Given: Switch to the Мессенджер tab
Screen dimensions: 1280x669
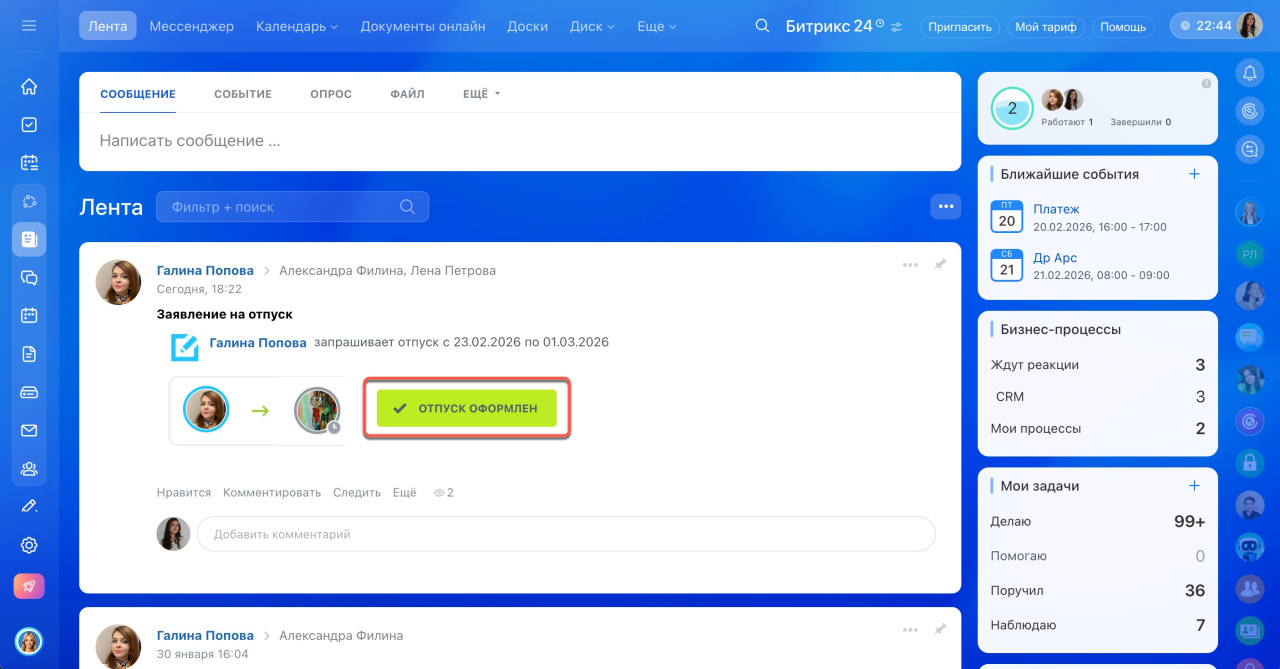Looking at the screenshot, I should tap(191, 26).
